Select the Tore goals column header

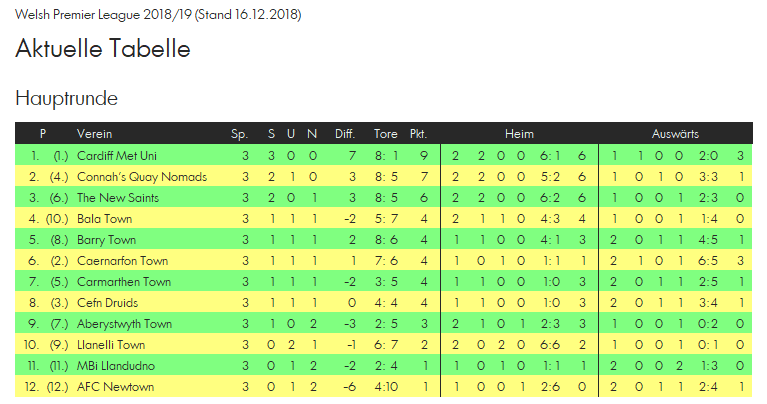[385, 134]
